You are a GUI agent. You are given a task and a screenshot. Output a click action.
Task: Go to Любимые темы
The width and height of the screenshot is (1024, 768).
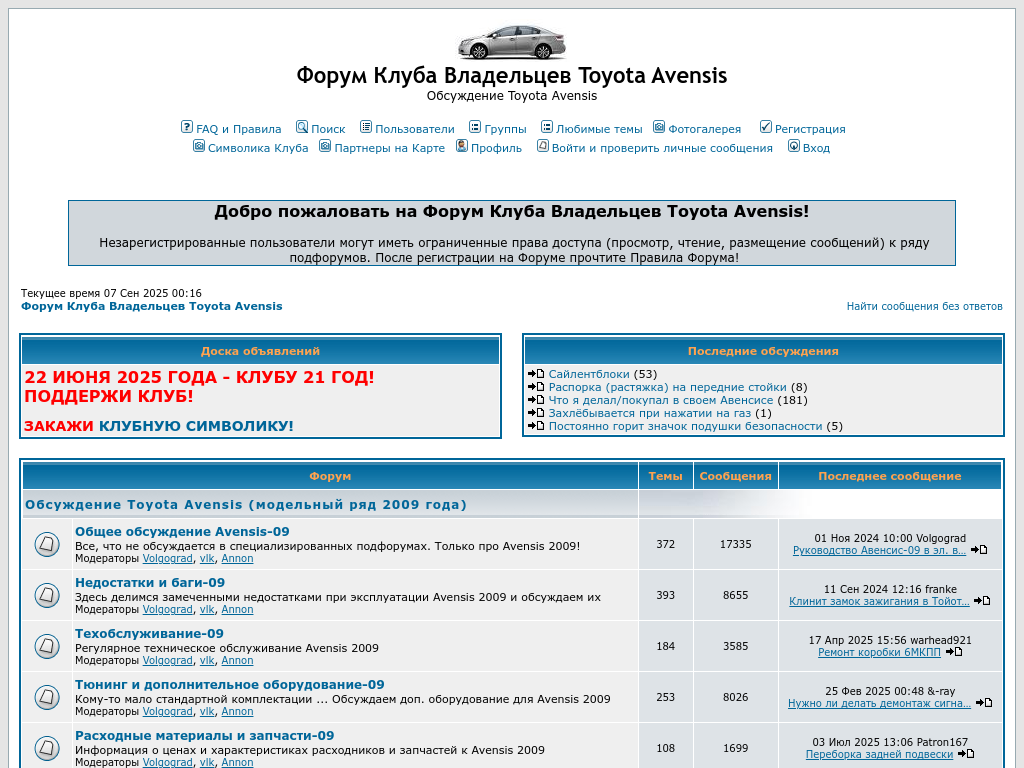[x=598, y=129]
